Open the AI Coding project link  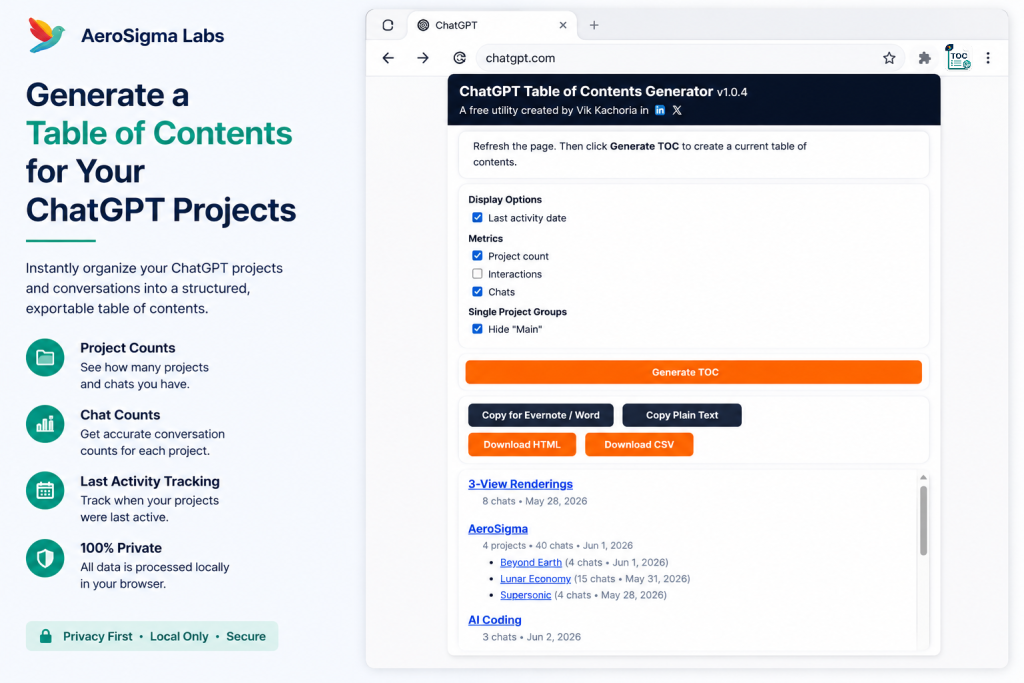pyautogui.click(x=494, y=620)
